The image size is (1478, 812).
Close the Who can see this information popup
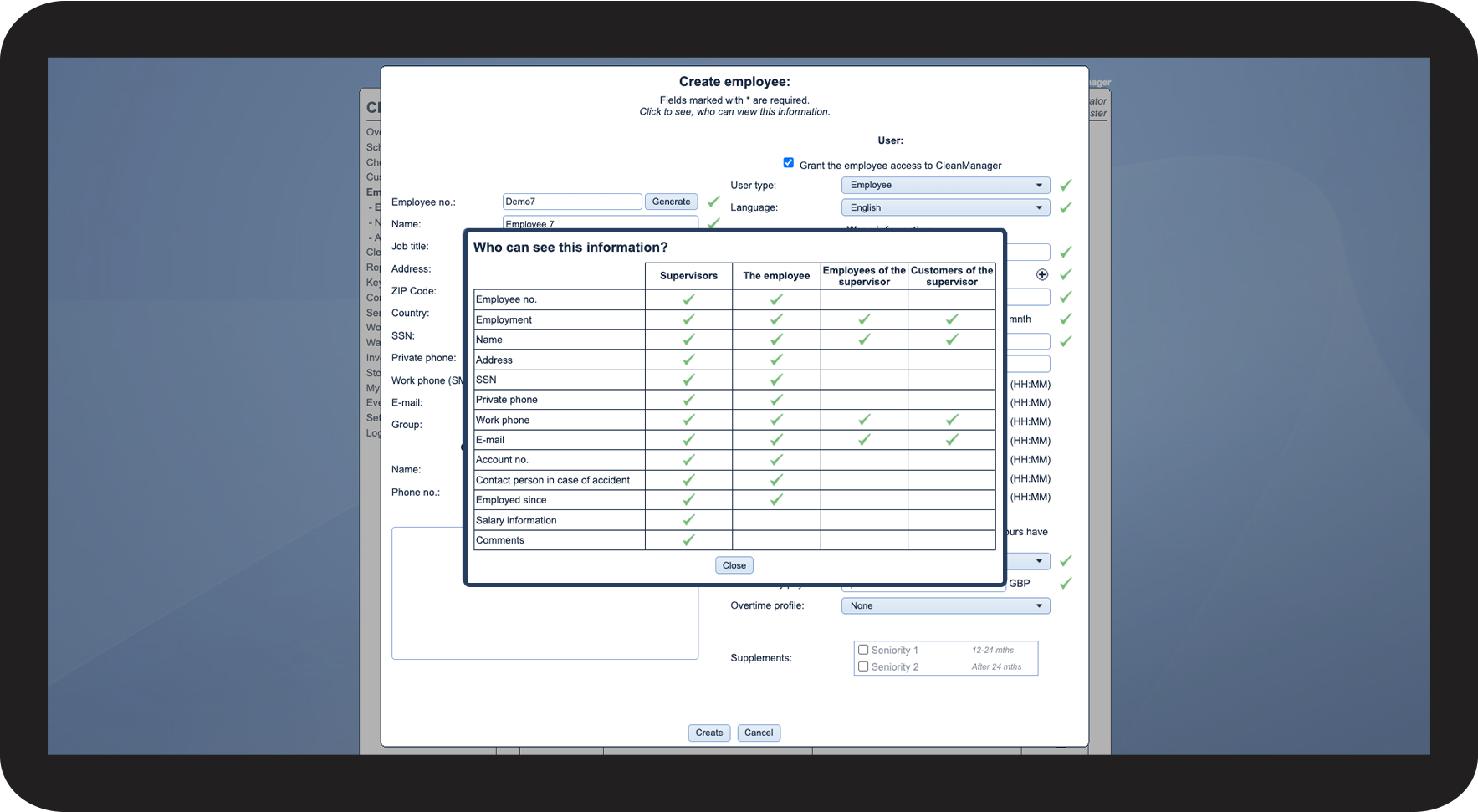pos(734,565)
